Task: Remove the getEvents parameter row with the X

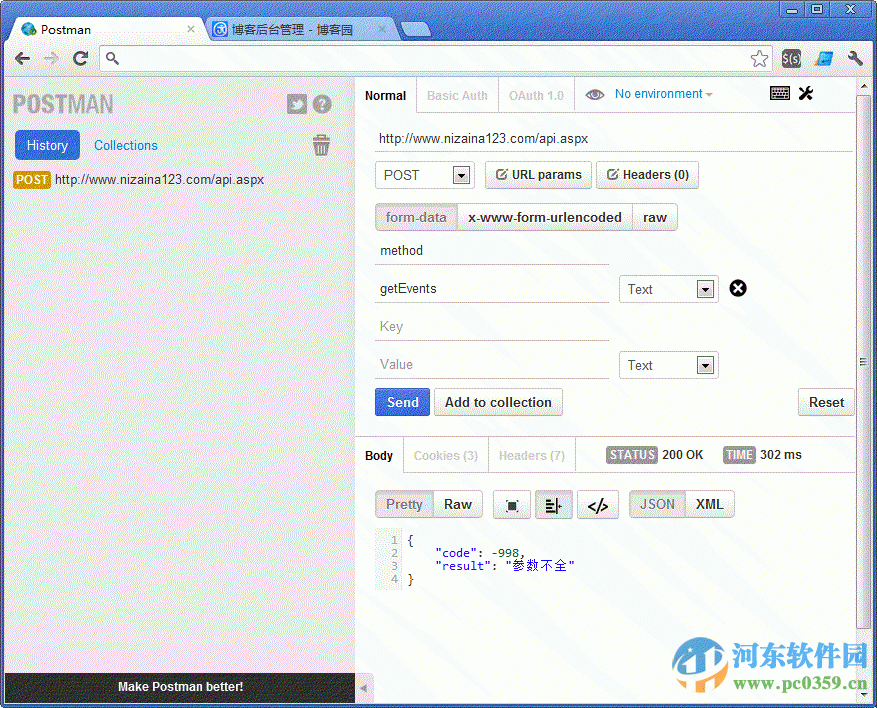Action: pyautogui.click(x=738, y=288)
